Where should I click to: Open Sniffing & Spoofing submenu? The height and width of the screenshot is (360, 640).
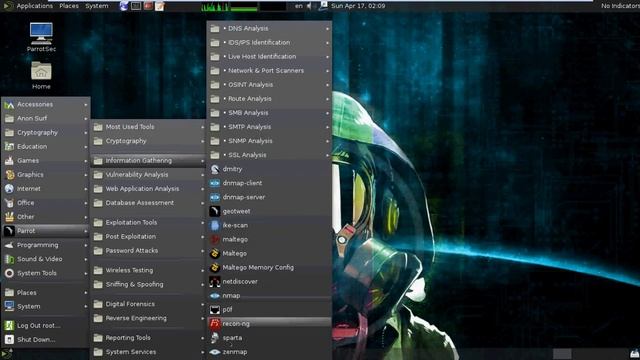[148, 284]
